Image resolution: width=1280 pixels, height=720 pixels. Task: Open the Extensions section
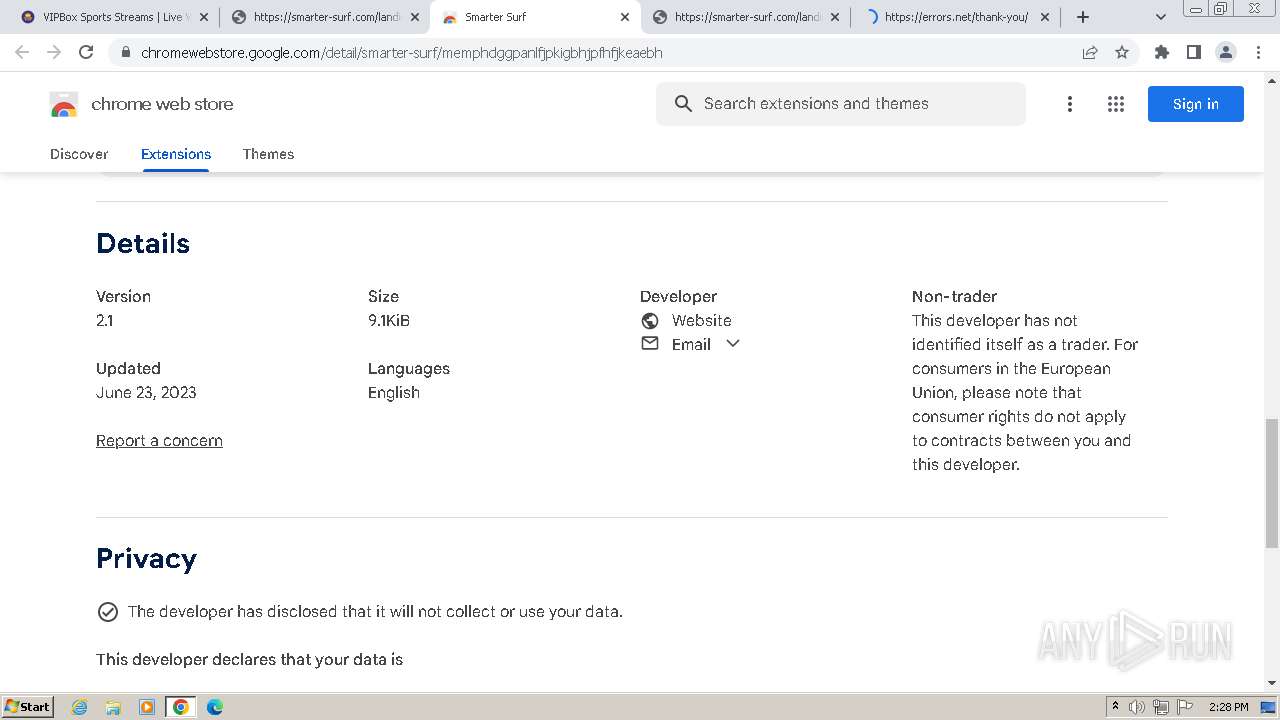(176, 154)
